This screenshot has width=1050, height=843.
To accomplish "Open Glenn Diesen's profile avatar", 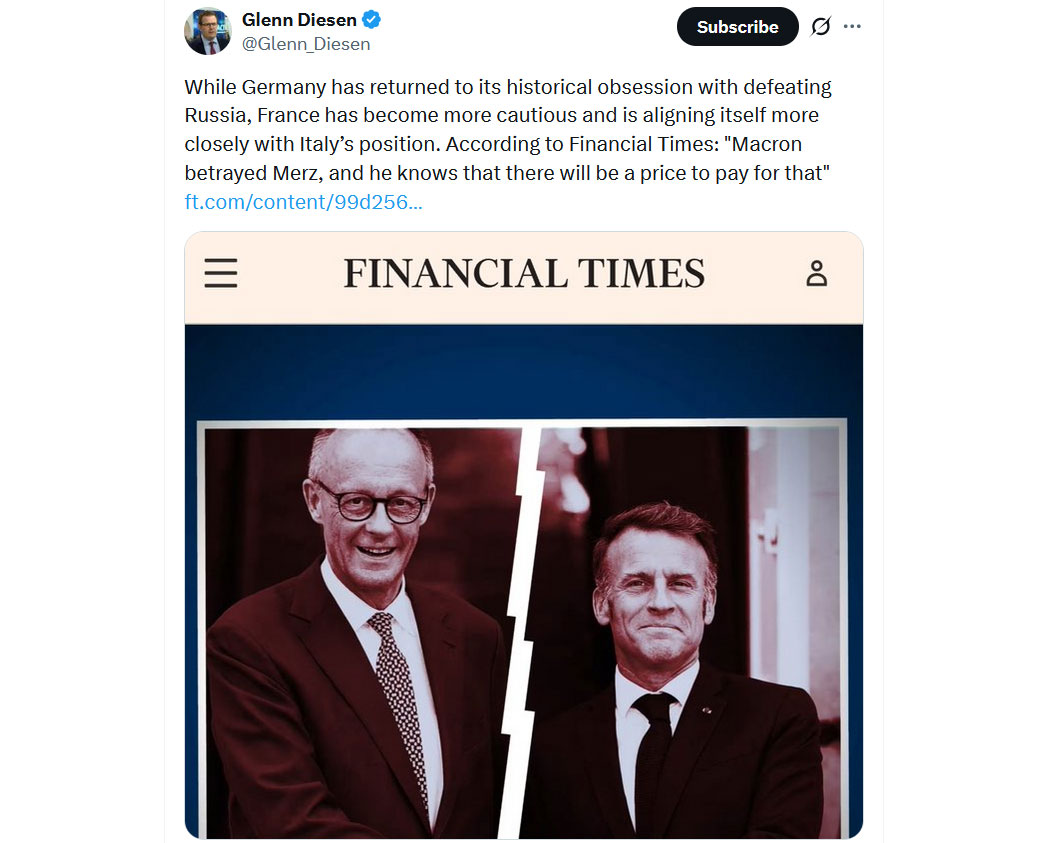I will click(208, 31).
